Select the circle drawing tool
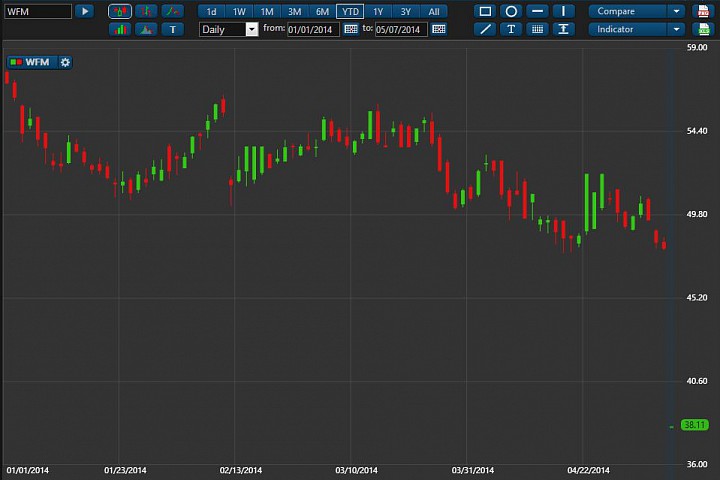 click(511, 11)
